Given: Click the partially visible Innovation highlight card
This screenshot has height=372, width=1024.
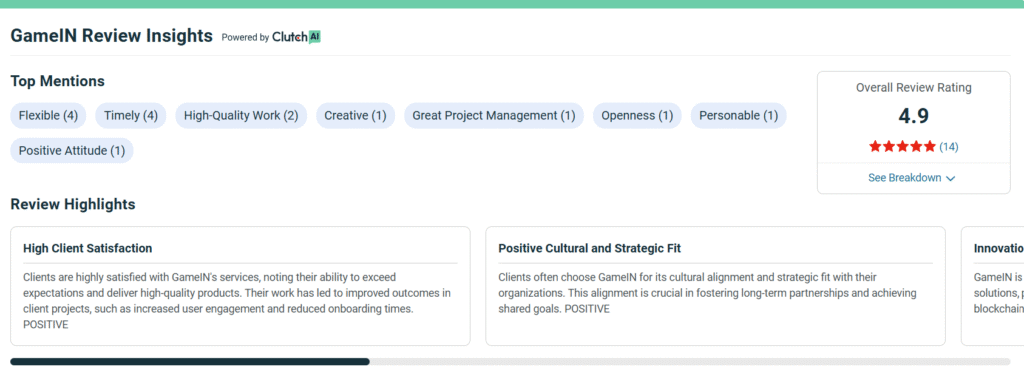Looking at the screenshot, I should point(993,286).
